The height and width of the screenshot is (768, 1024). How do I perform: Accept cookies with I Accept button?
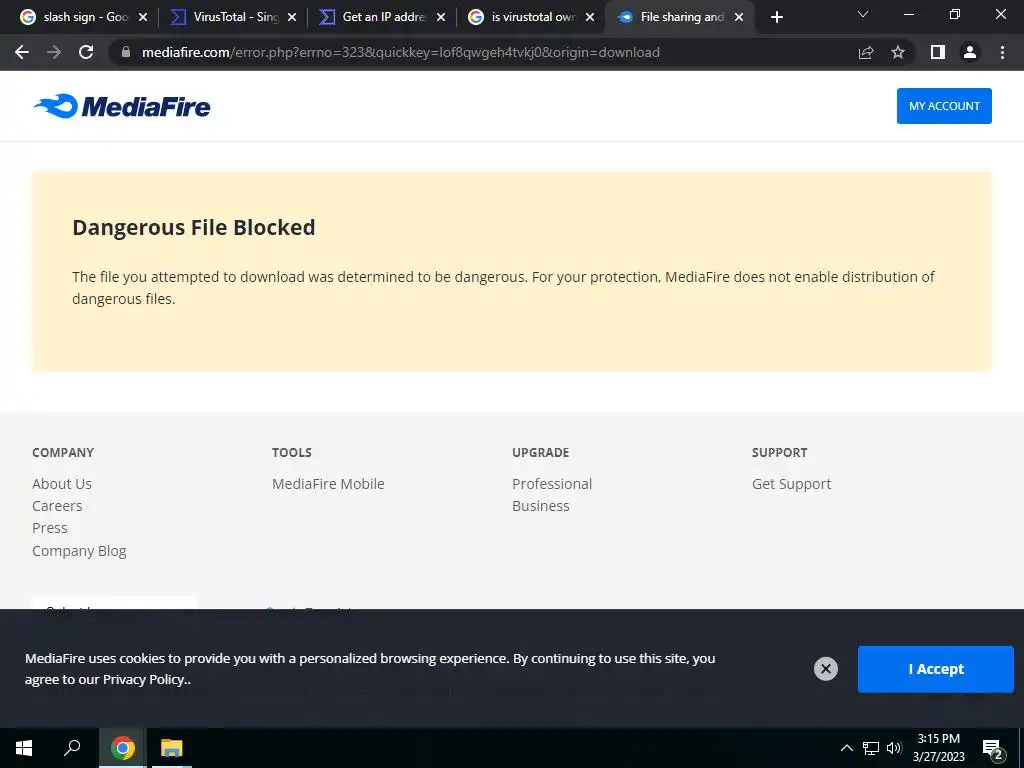[x=936, y=669]
